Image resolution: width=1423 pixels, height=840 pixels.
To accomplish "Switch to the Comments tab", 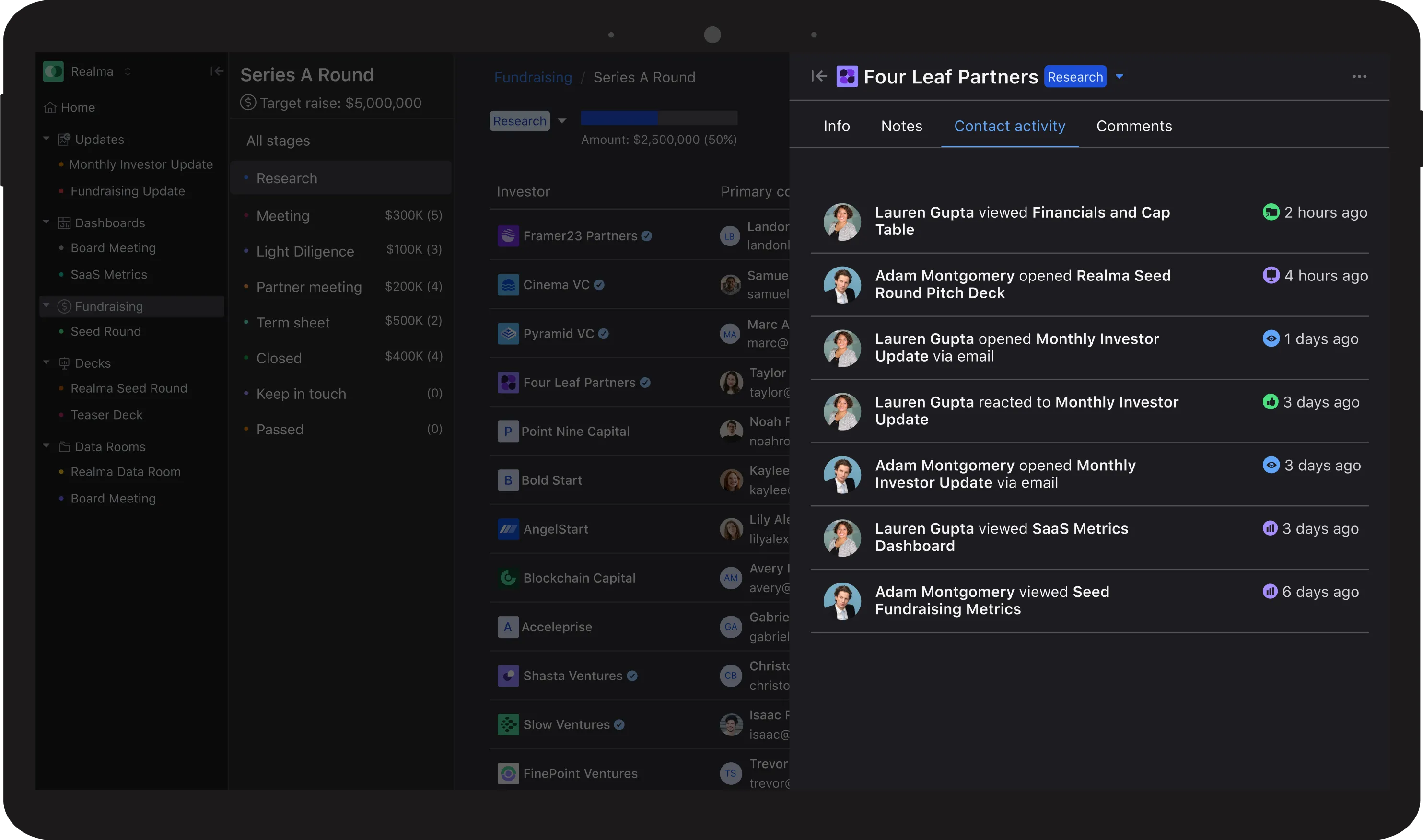I will pyautogui.click(x=1134, y=126).
